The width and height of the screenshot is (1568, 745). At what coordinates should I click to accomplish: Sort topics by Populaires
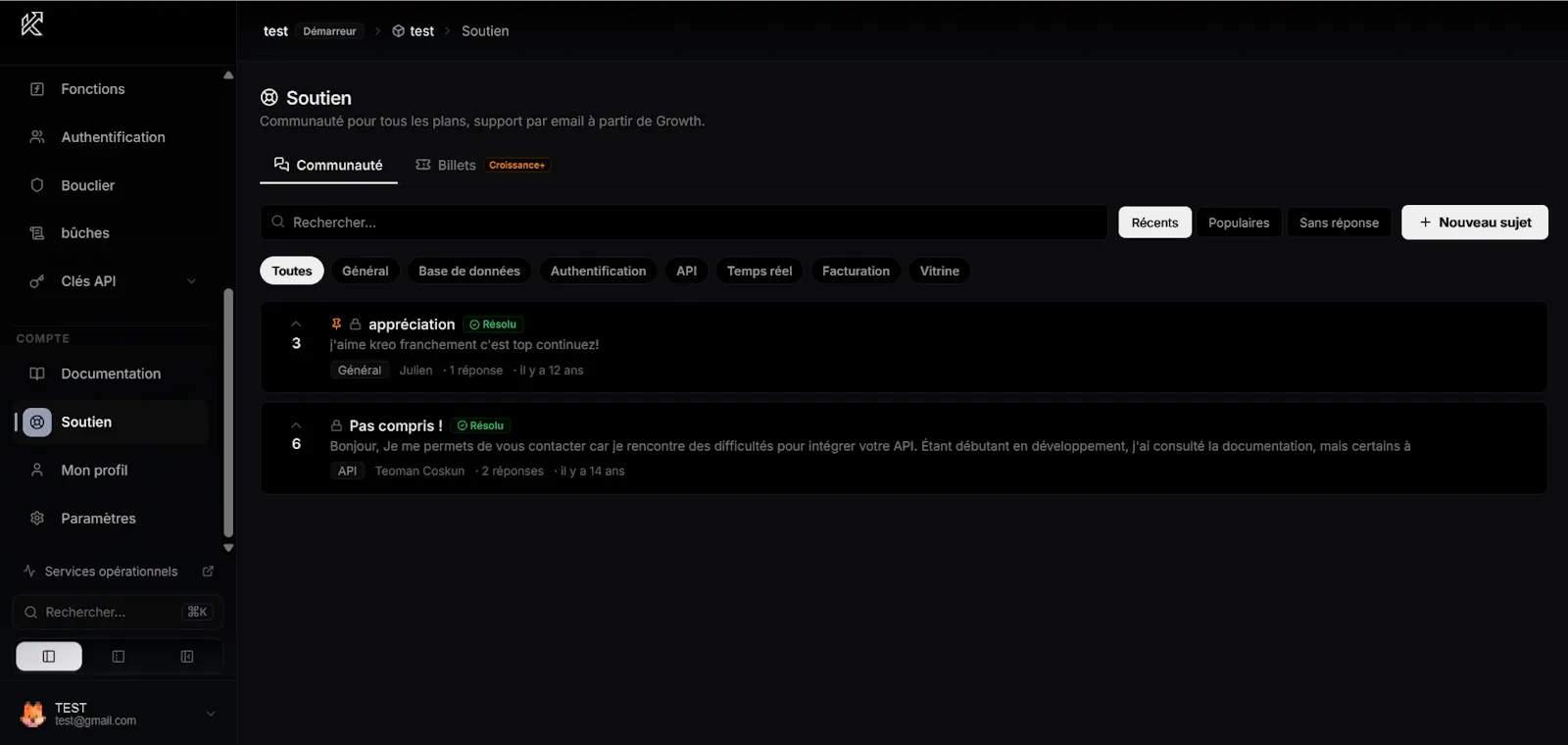(x=1239, y=223)
